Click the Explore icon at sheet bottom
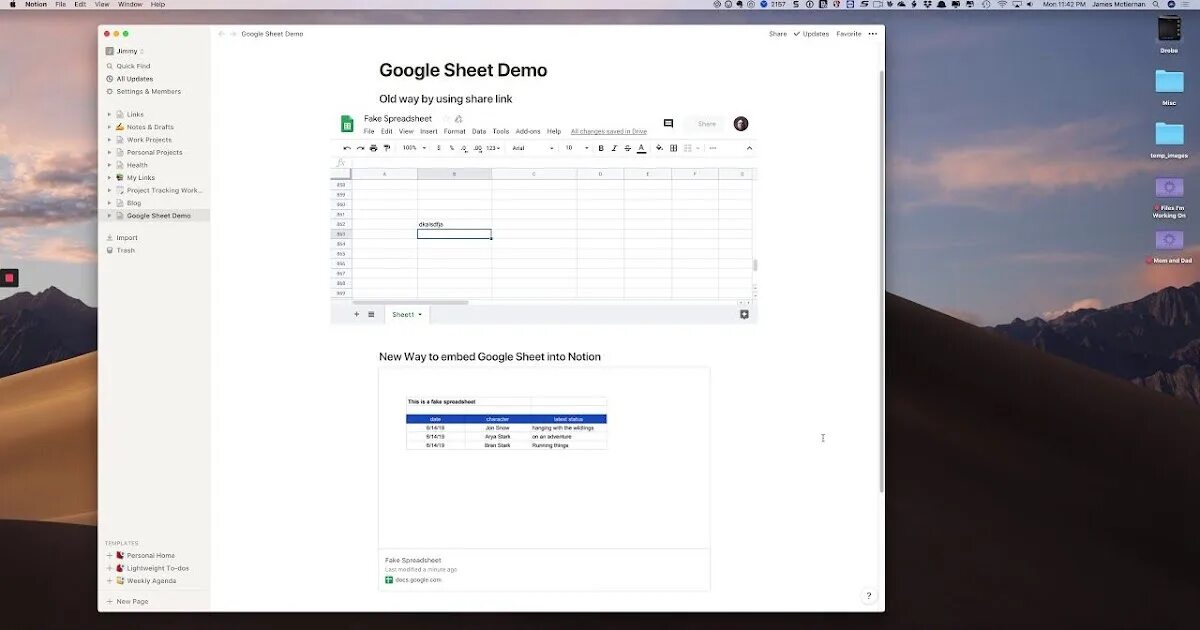This screenshot has height=630, width=1200. tap(744, 314)
